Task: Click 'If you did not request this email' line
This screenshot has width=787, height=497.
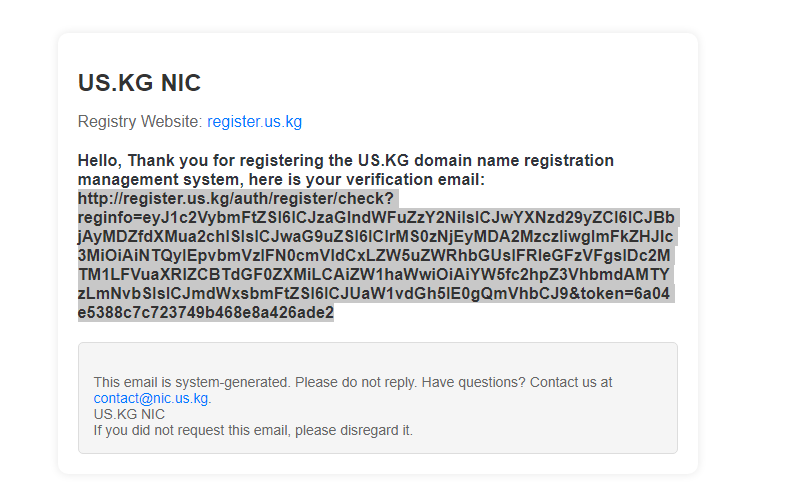Action: 253,430
